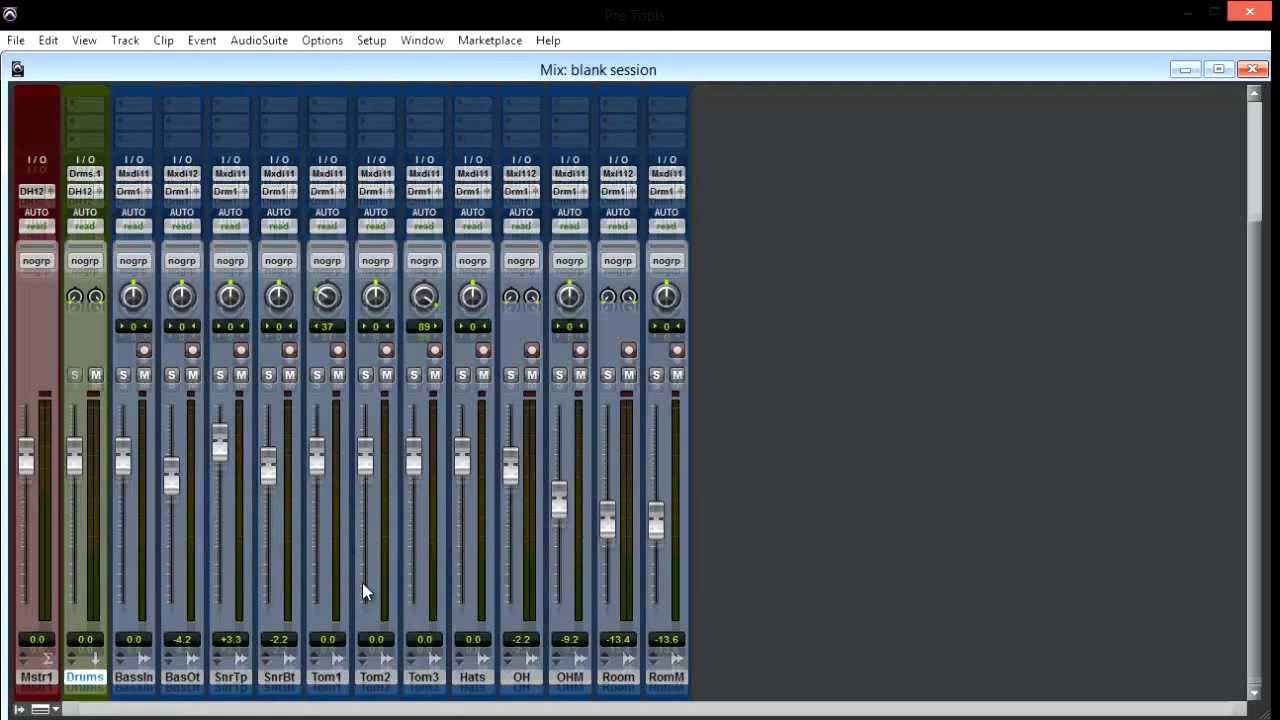Open the Marketplace menu
The image size is (1280, 720).
pyautogui.click(x=490, y=40)
